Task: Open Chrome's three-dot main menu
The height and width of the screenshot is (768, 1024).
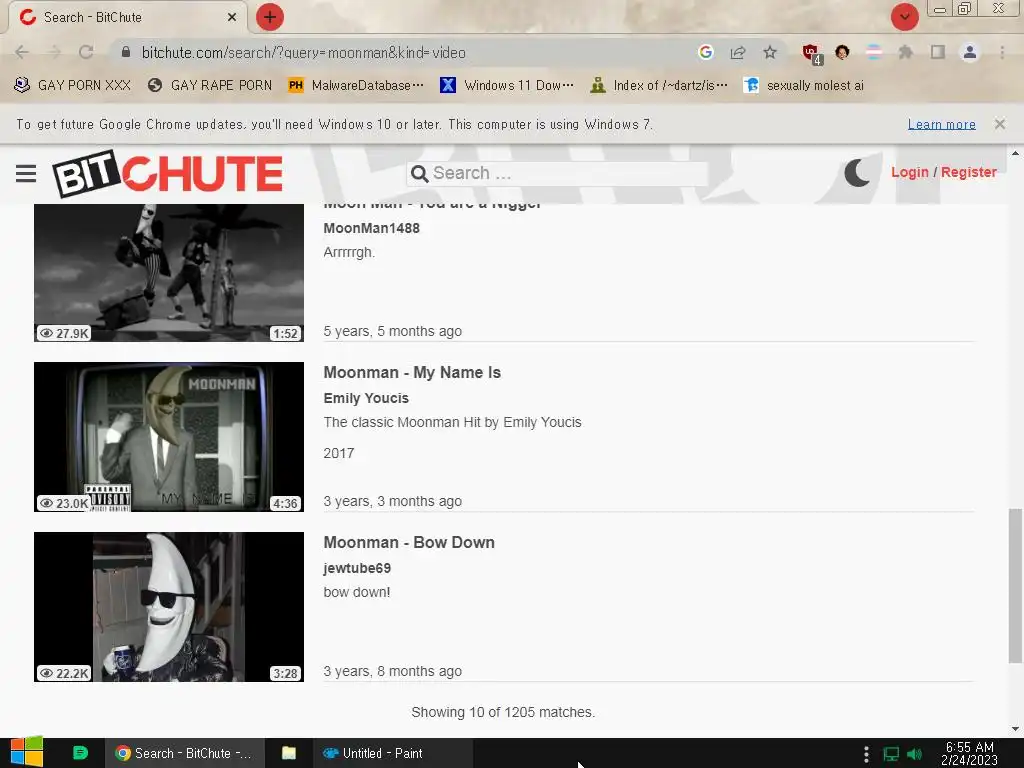Action: tap(1002, 52)
